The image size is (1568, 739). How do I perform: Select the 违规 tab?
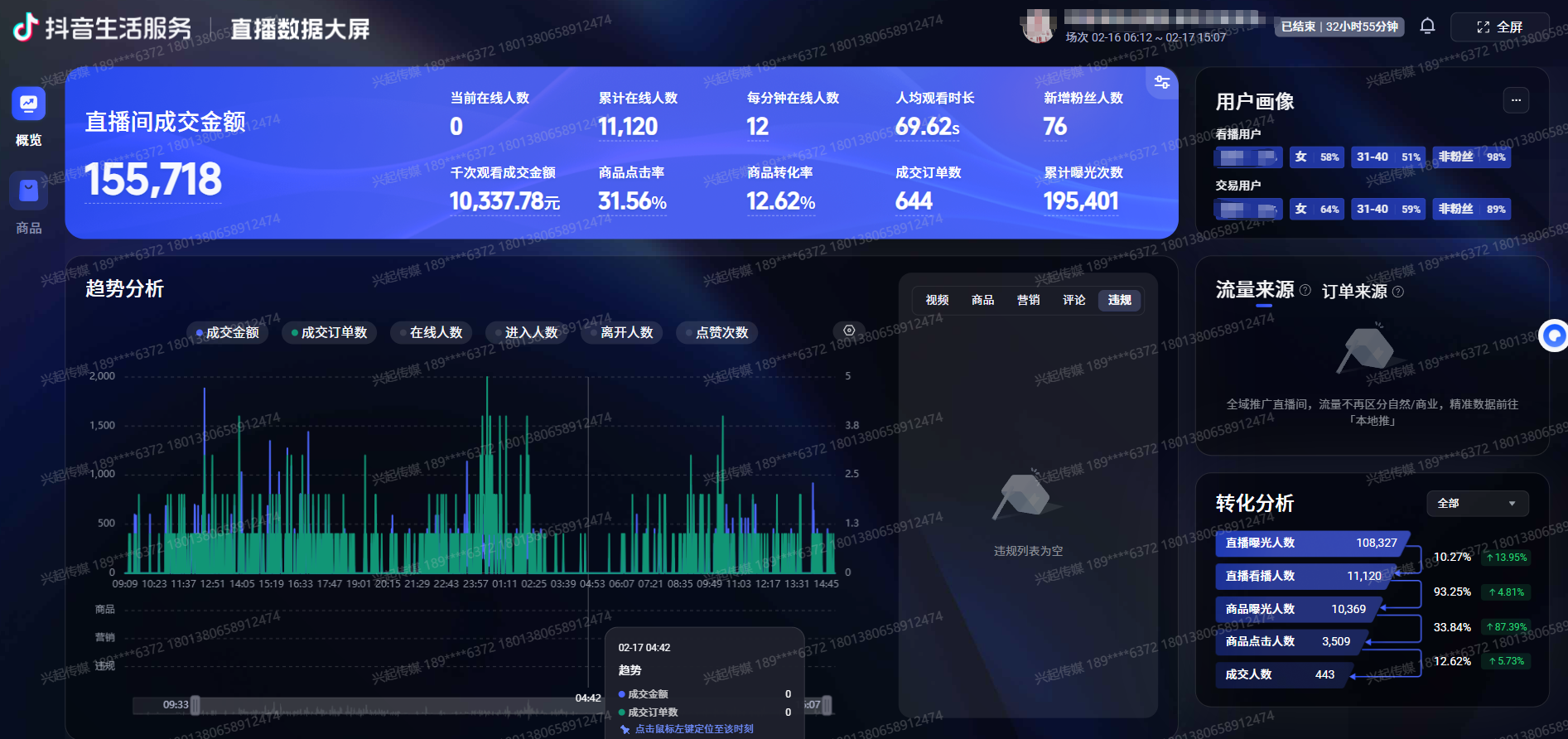click(x=1119, y=300)
